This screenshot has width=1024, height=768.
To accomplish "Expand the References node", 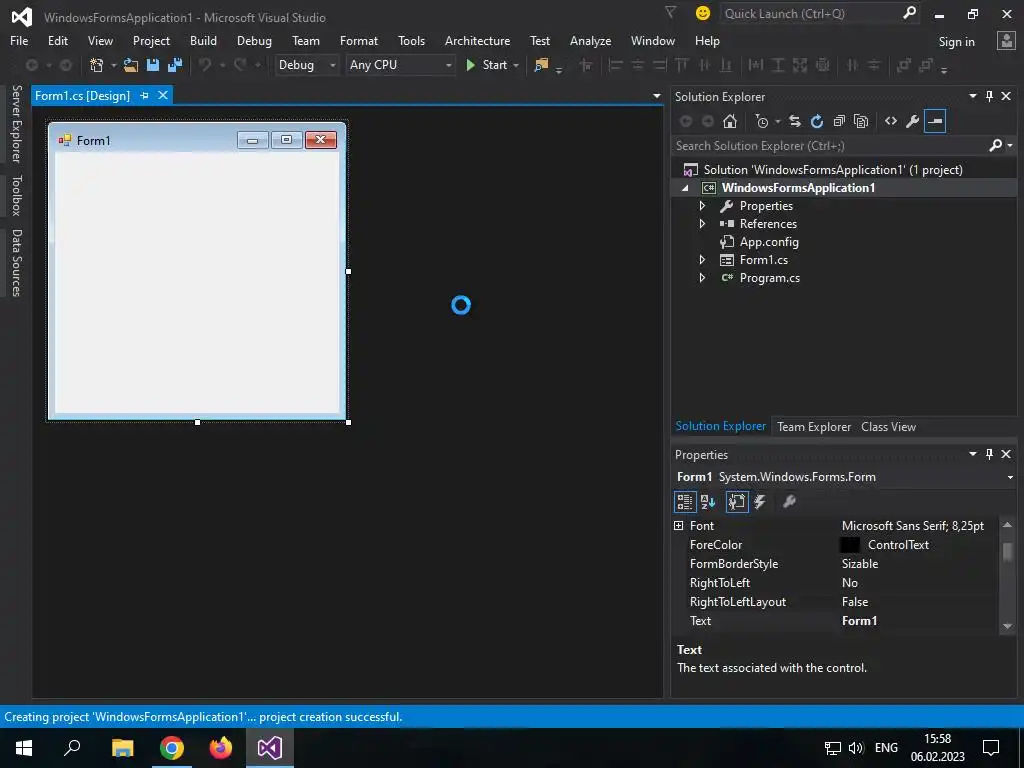I will point(702,224).
